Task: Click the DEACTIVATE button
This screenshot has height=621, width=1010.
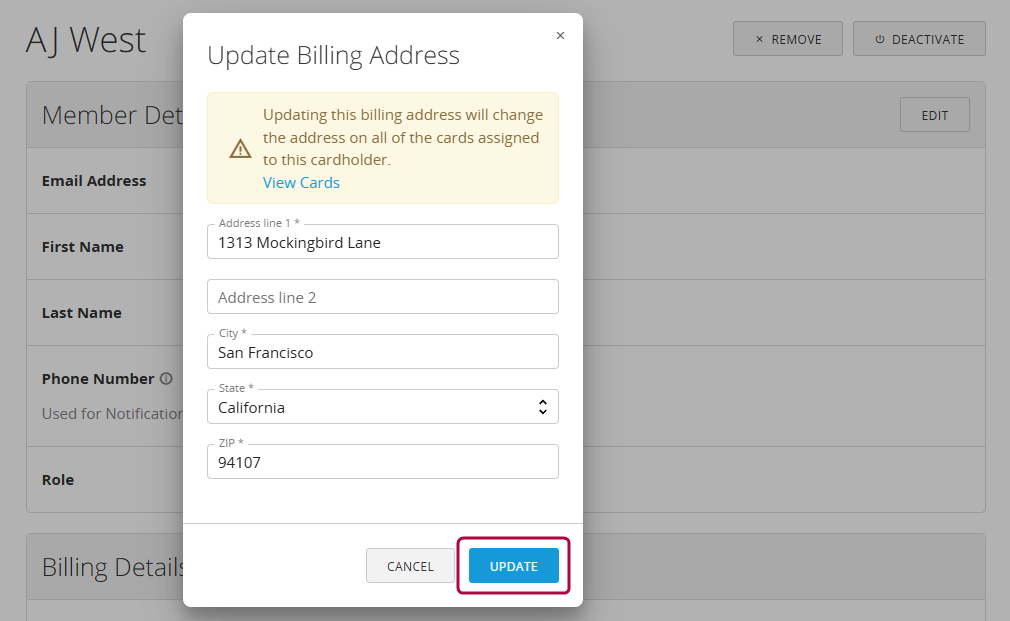Action: click(919, 38)
